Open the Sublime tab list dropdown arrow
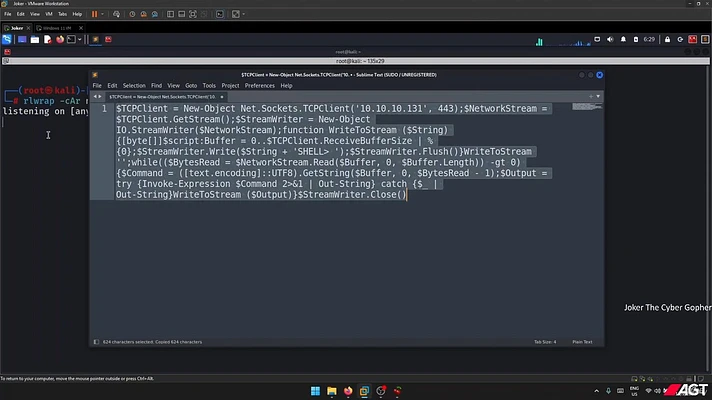This screenshot has height=400, width=712. (x=598, y=96)
